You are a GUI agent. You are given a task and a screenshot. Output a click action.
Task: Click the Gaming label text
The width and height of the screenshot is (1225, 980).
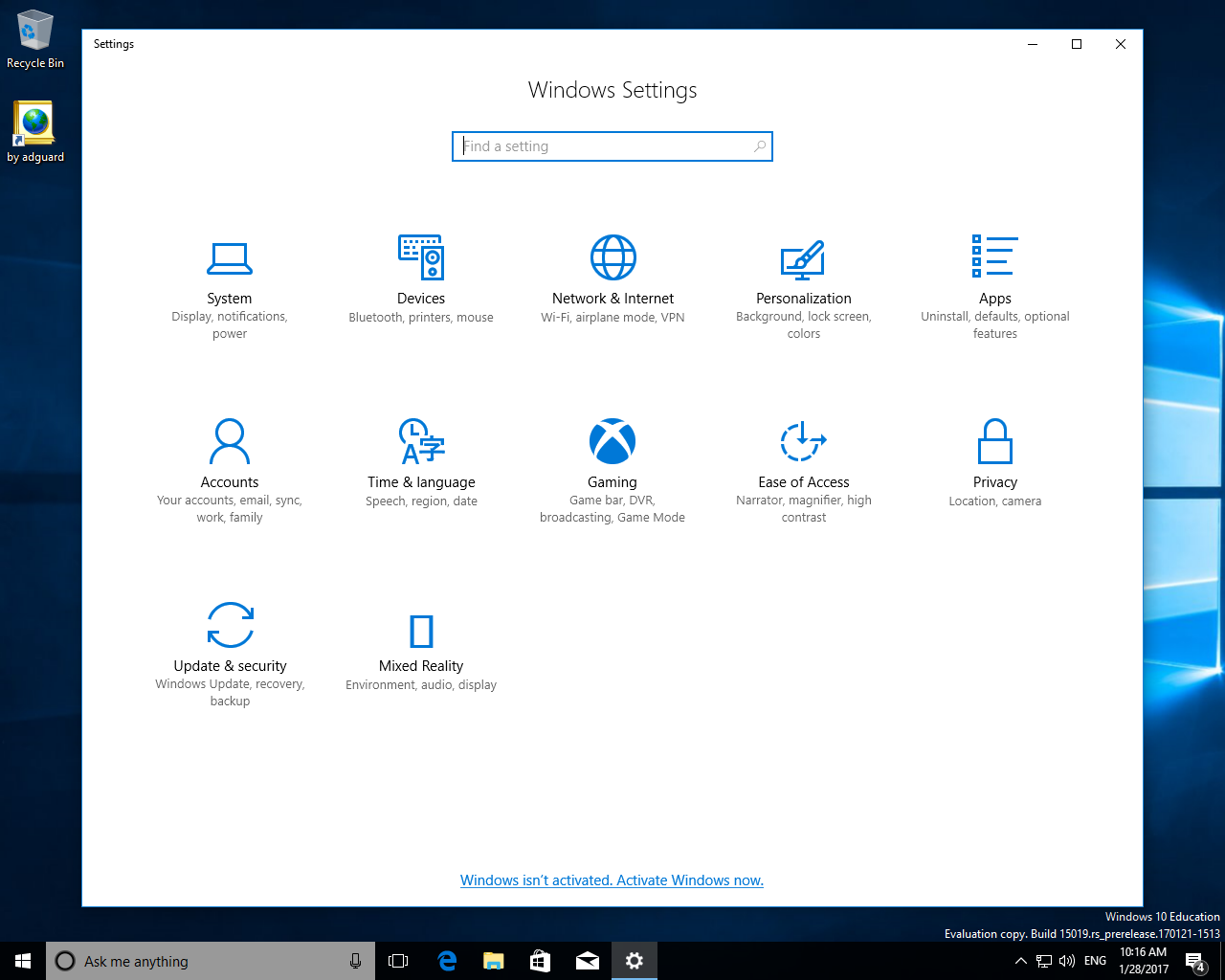612,482
